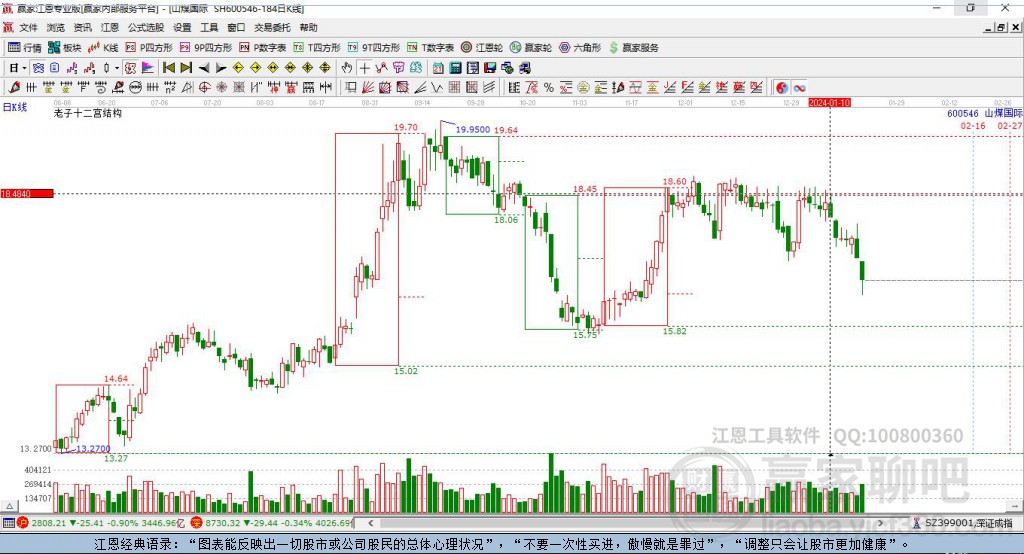
Task: Click the colored flag triangle icon
Action: 148,68
